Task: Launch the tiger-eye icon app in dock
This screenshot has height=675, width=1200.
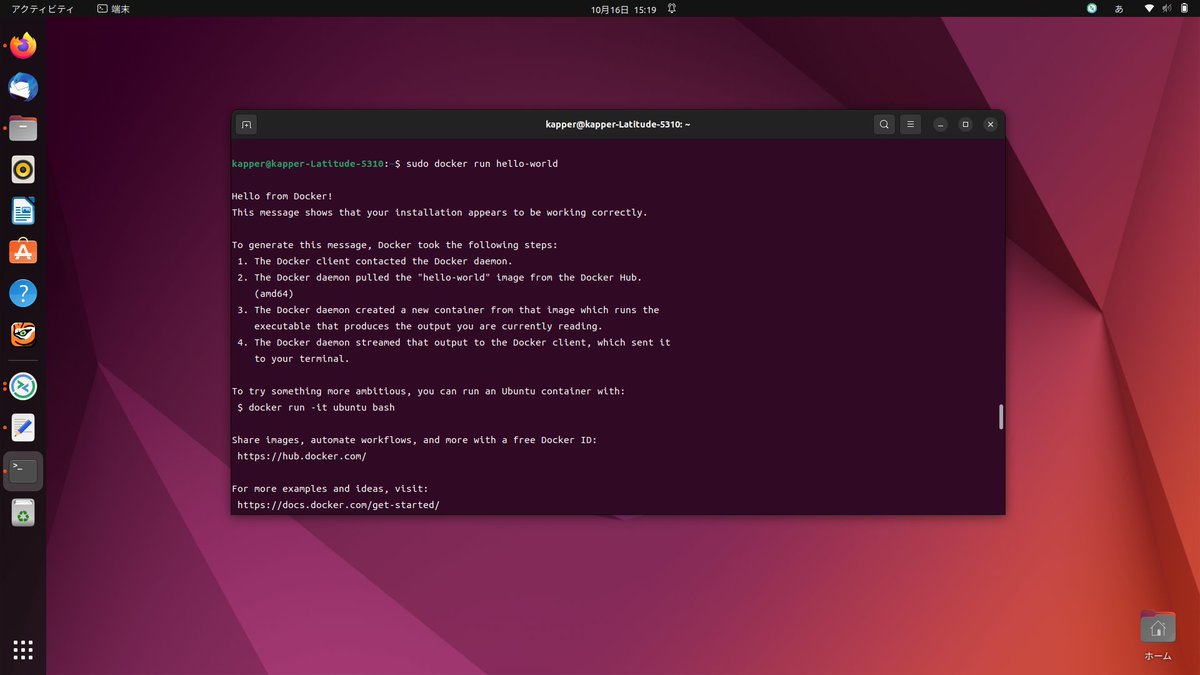Action: pos(23,334)
